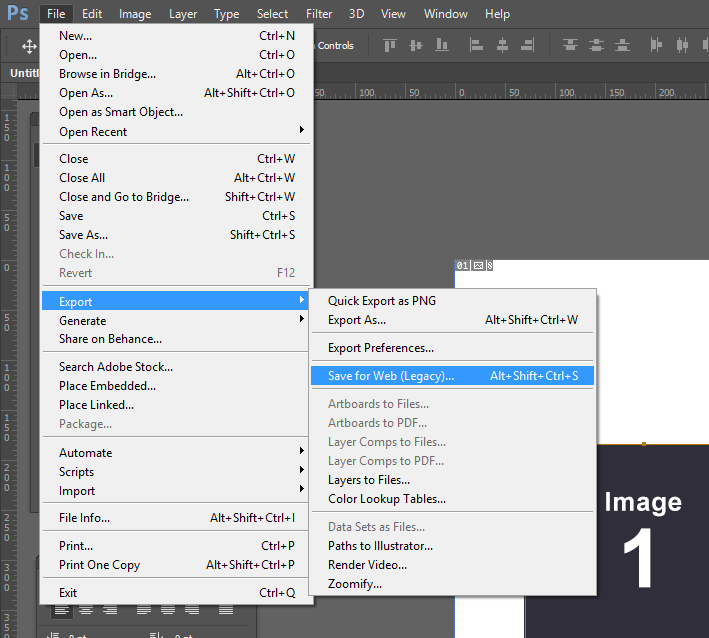Click the Align top edges icon
709x638 pixels.
click(x=389, y=45)
